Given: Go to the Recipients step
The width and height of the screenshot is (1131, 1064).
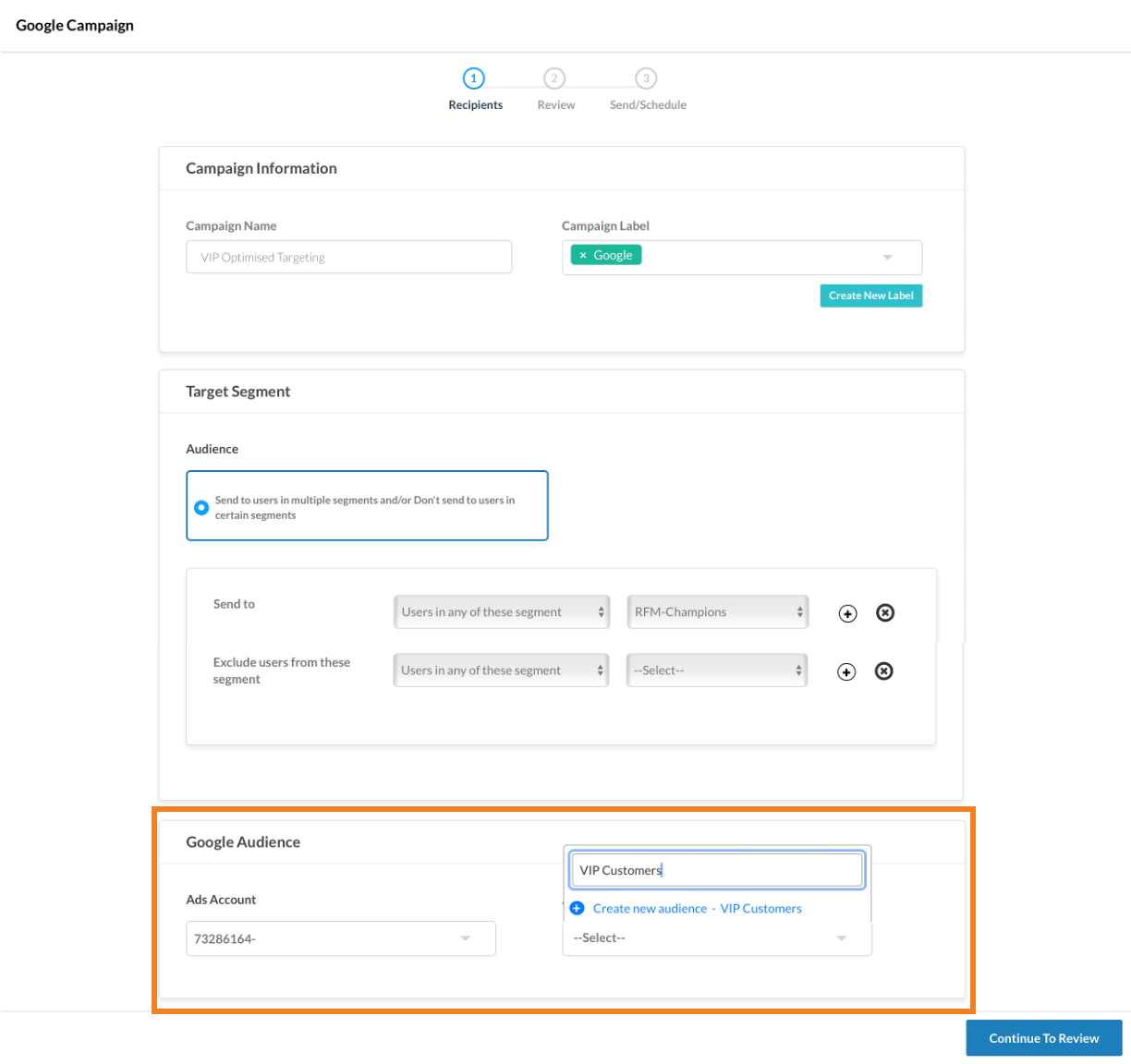Looking at the screenshot, I should [474, 89].
